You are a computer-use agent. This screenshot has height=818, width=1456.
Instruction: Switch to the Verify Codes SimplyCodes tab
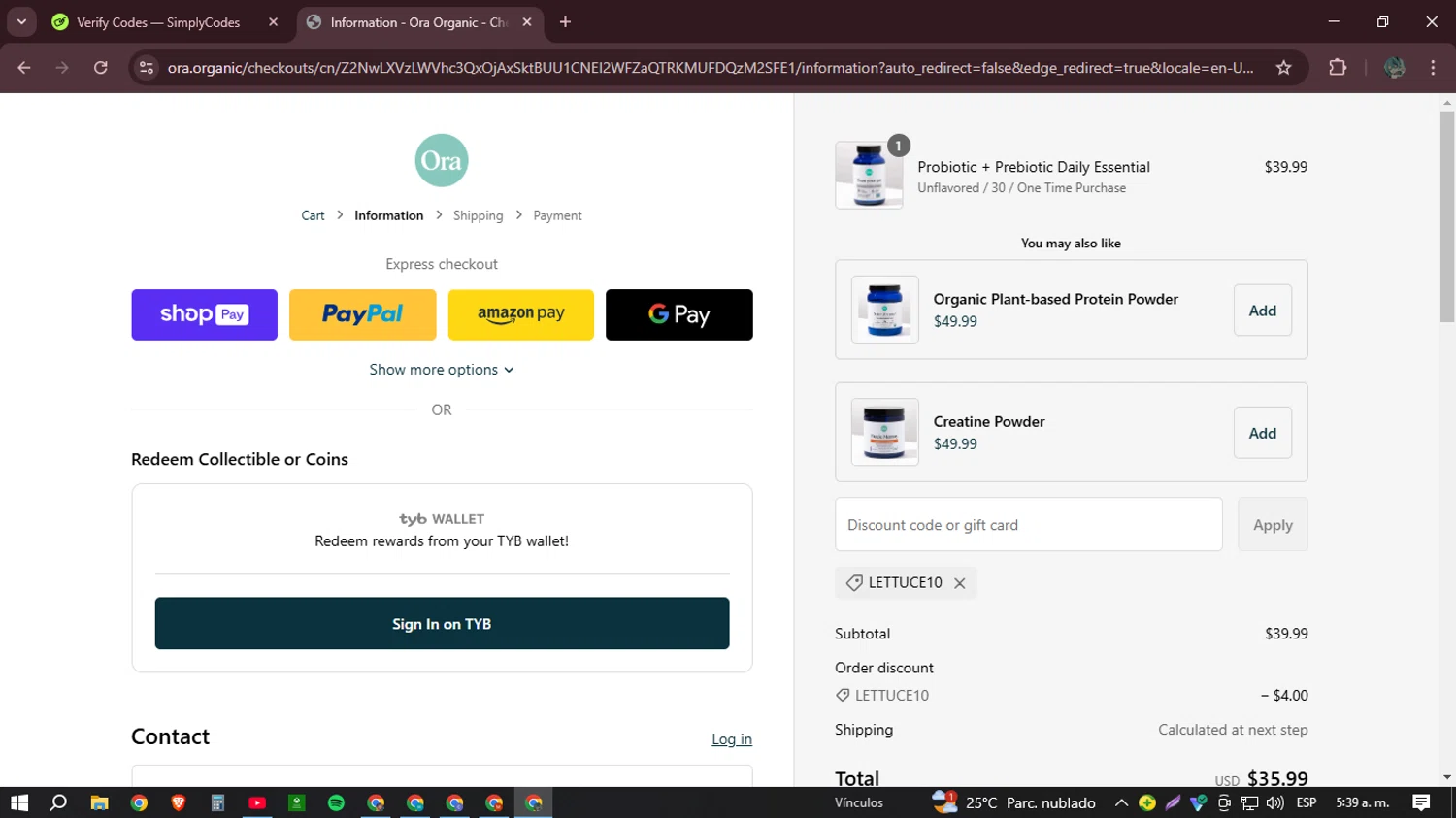click(x=158, y=22)
